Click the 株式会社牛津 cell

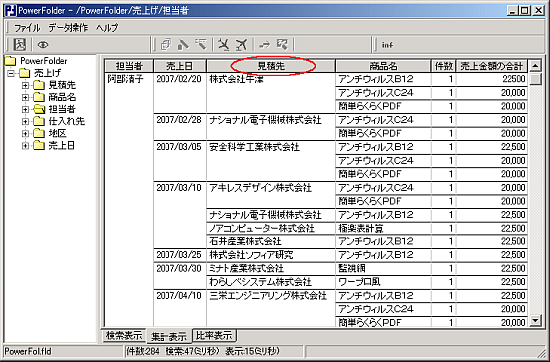(271, 93)
